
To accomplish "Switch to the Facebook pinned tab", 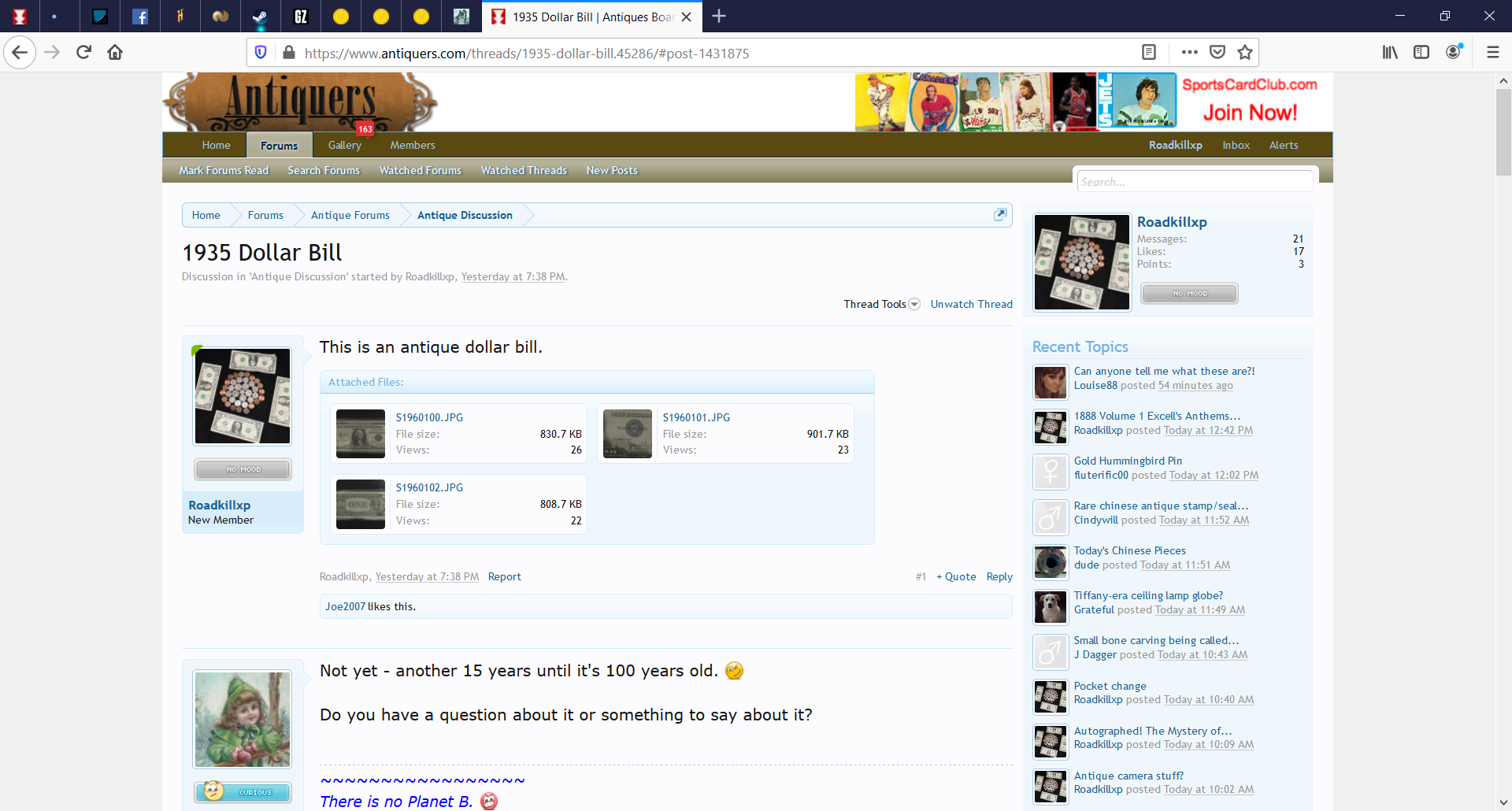I will coord(140,17).
